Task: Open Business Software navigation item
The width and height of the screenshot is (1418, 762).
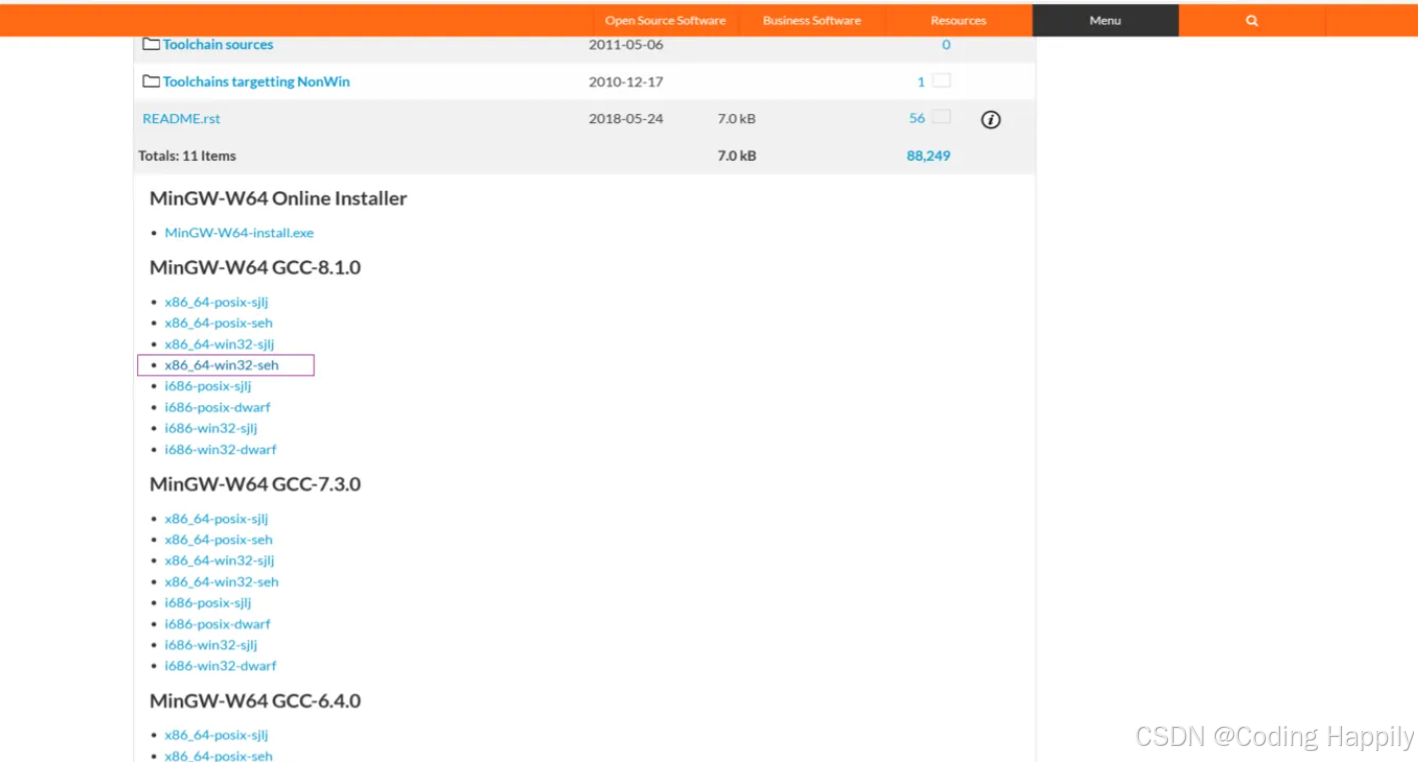Action: click(811, 20)
